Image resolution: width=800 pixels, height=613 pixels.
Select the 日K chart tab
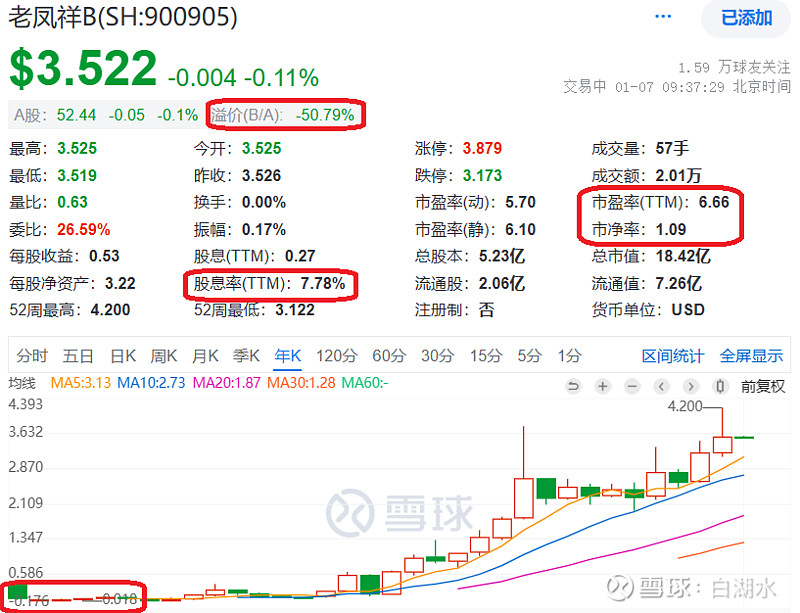(x=123, y=355)
